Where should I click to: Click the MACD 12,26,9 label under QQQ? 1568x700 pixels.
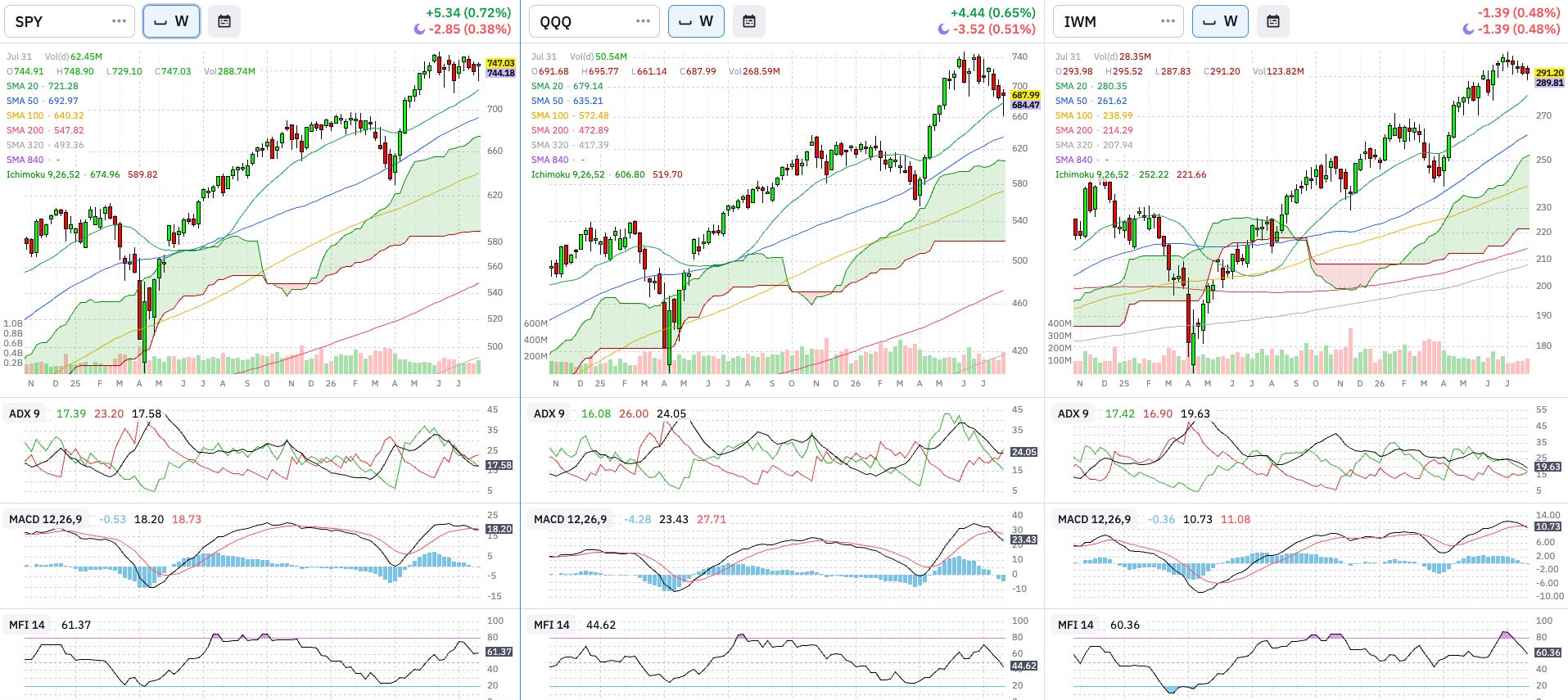pyautogui.click(x=571, y=519)
